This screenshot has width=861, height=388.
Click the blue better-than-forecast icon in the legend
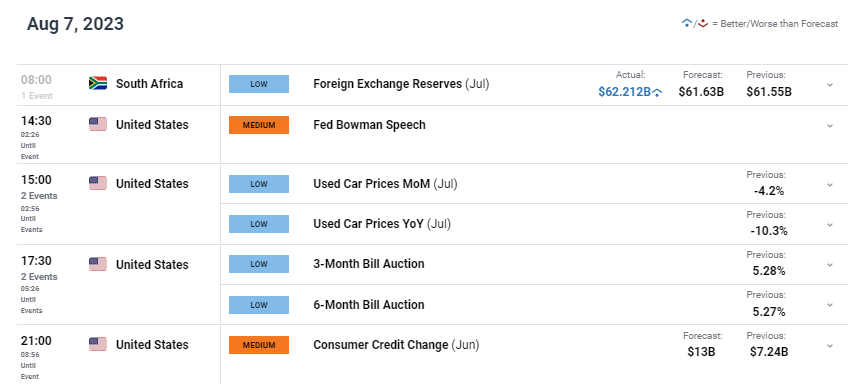[x=686, y=24]
